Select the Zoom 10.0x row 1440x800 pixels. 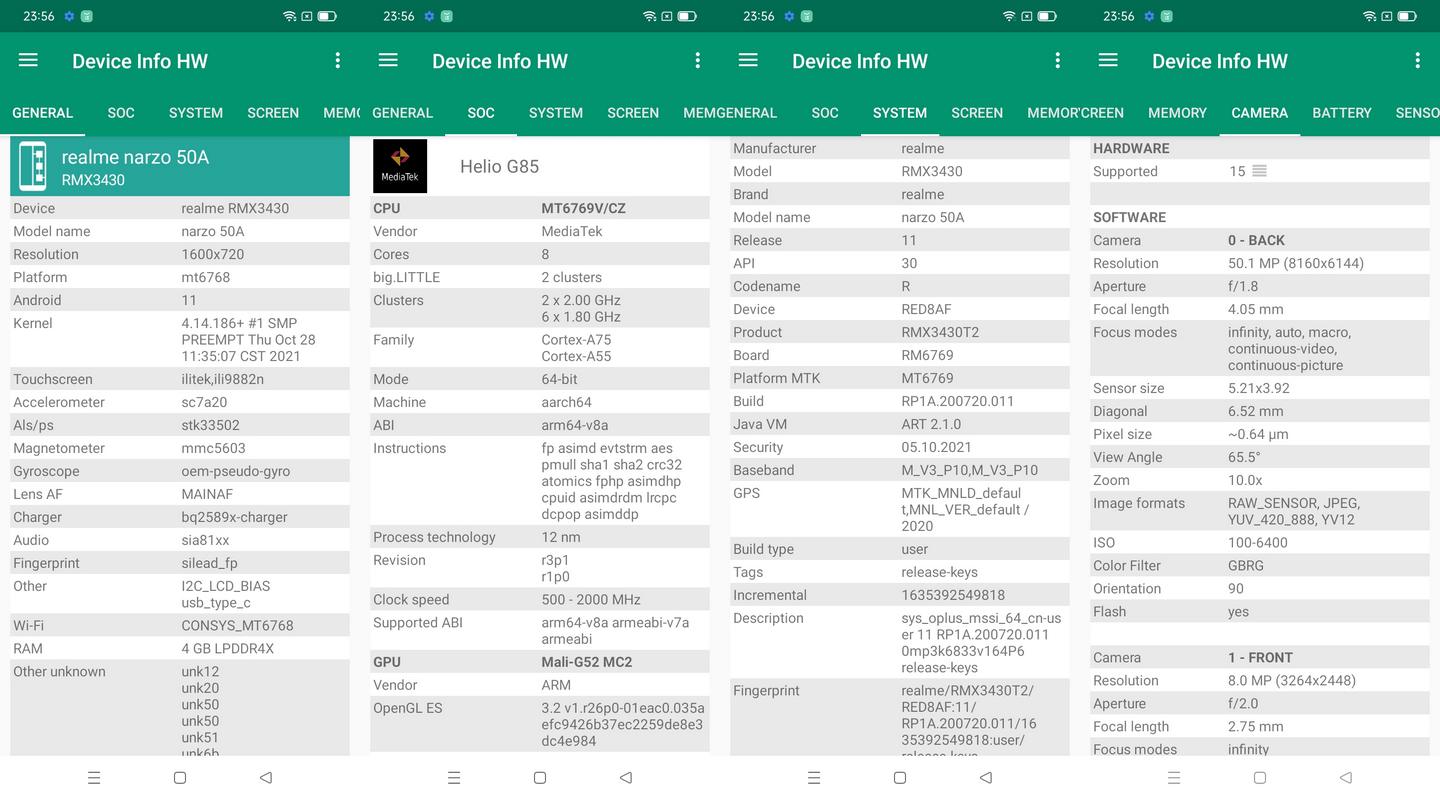pyautogui.click(x=1260, y=480)
